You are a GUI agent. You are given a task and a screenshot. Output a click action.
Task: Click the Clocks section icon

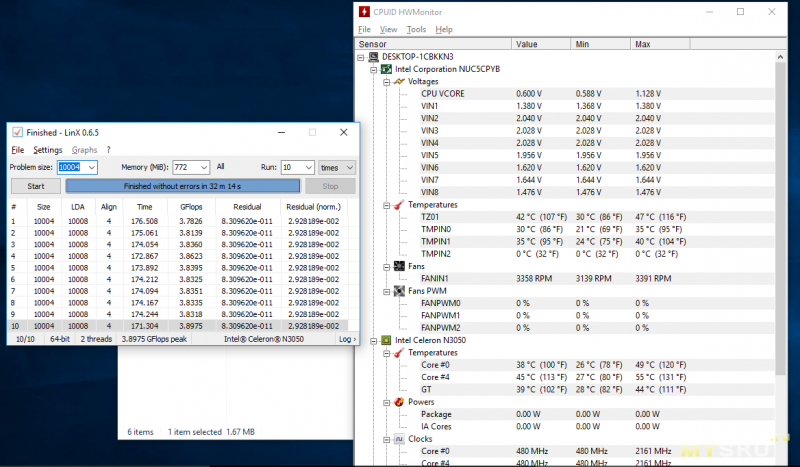point(399,439)
